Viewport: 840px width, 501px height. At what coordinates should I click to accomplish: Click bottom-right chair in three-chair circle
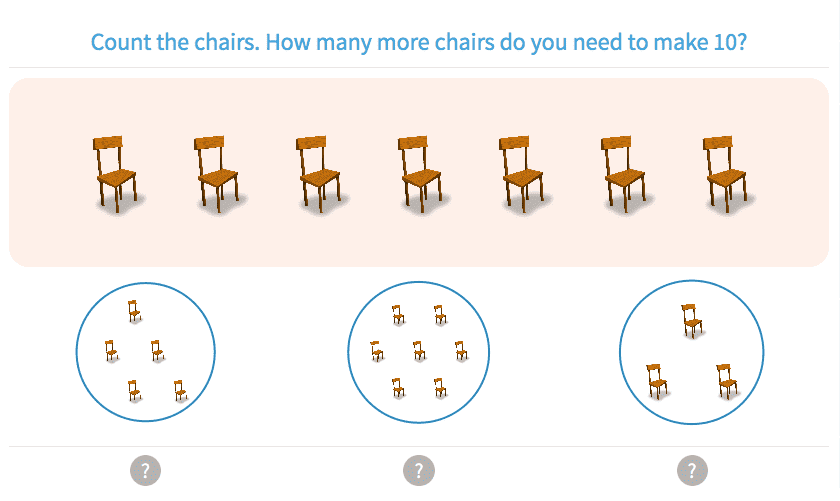(727, 379)
